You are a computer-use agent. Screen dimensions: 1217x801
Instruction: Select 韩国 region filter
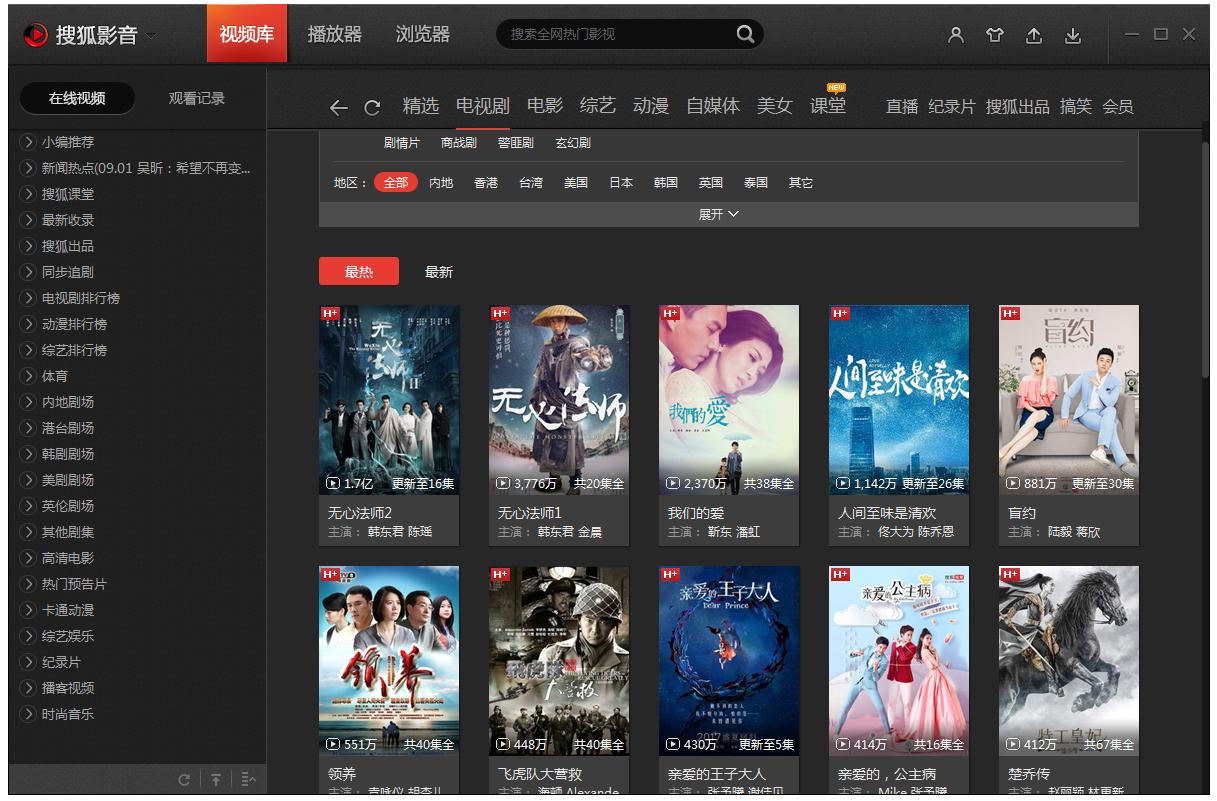point(666,183)
